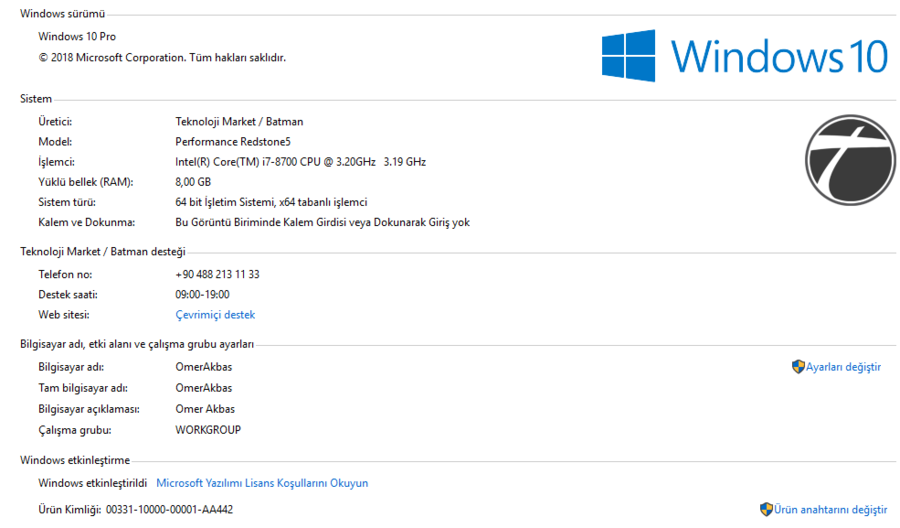The height and width of the screenshot is (528, 900).
Task: Click the shield icon beside Ürün anahtarını değiştir
Action: (766, 509)
